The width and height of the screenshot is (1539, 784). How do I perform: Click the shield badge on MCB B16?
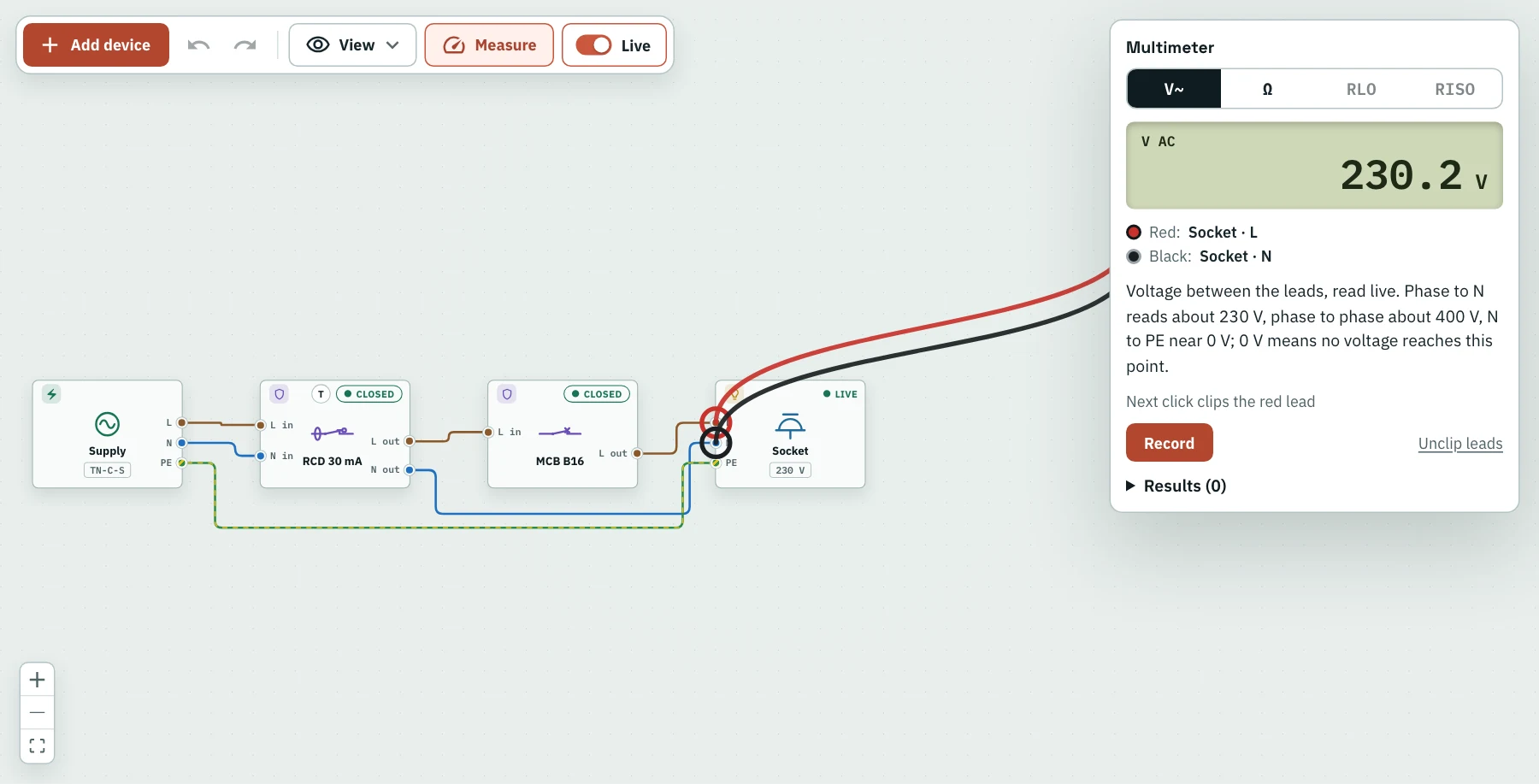(507, 394)
